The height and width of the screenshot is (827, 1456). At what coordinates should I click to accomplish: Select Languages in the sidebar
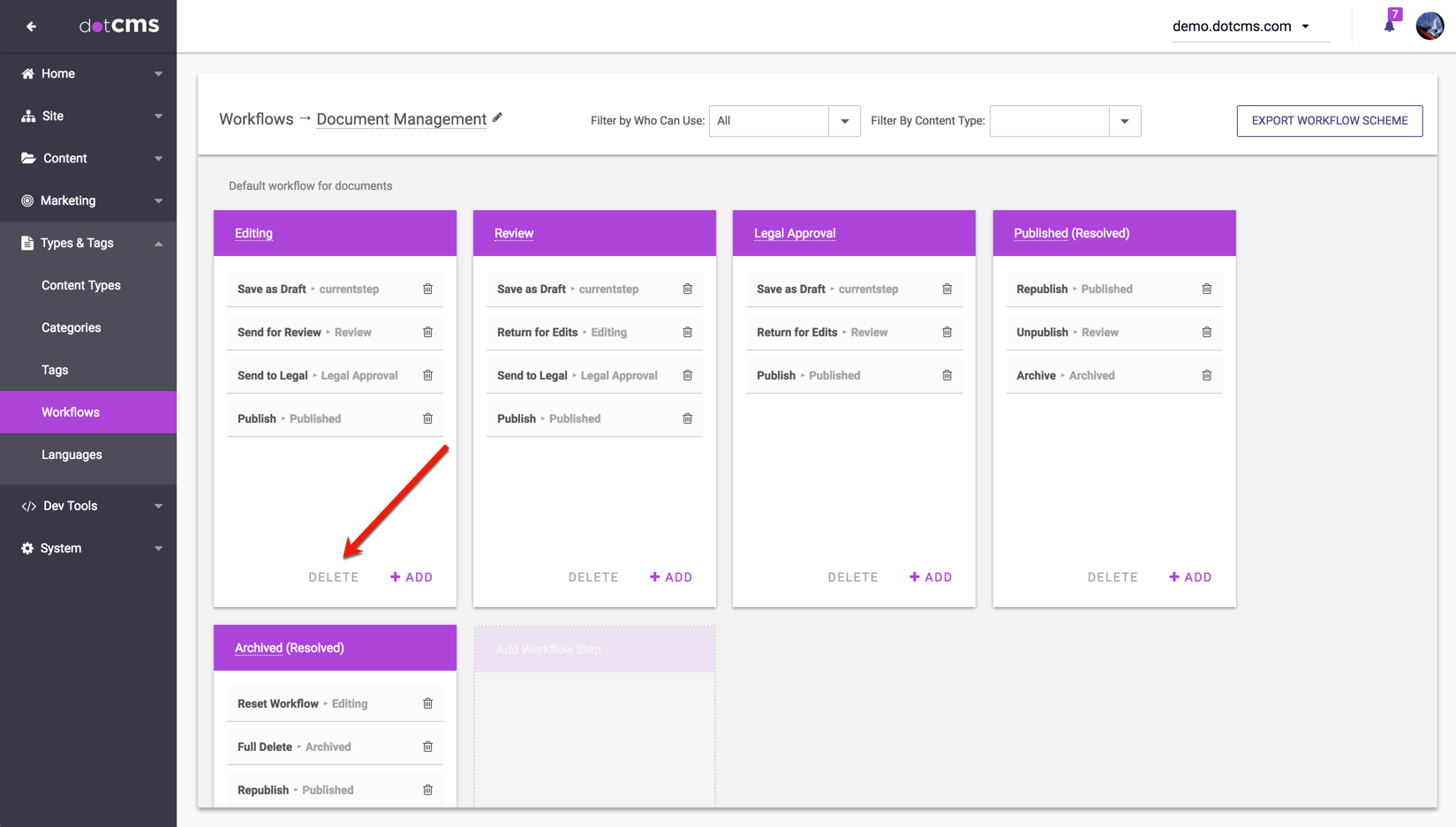(72, 455)
